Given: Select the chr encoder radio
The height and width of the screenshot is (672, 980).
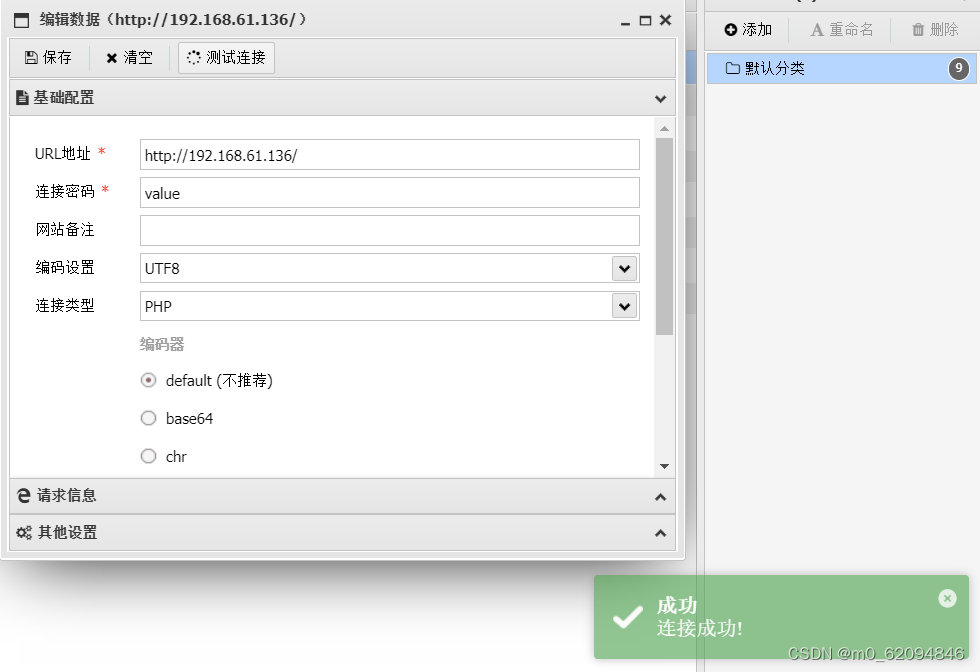Looking at the screenshot, I should pyautogui.click(x=148, y=456).
